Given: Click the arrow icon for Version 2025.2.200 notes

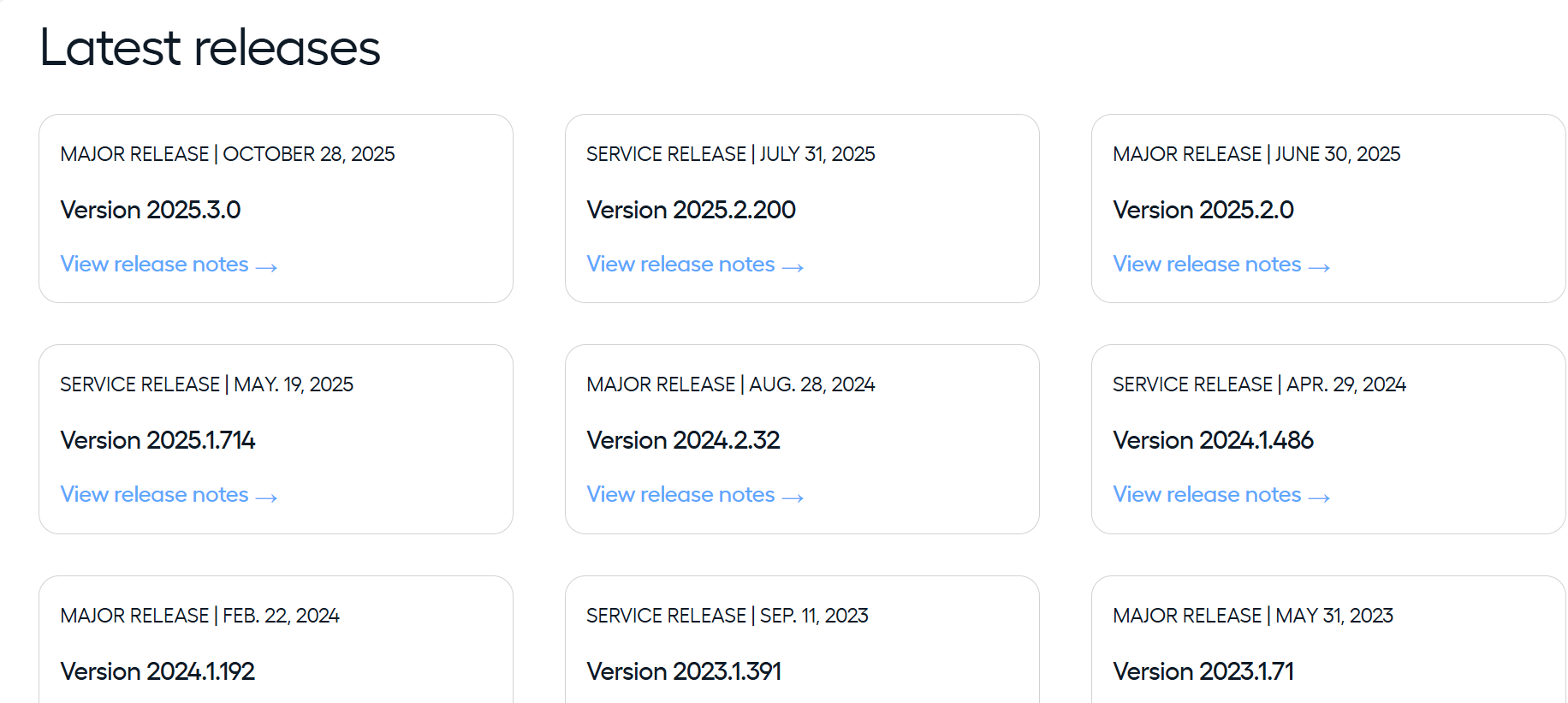Looking at the screenshot, I should click(x=793, y=267).
